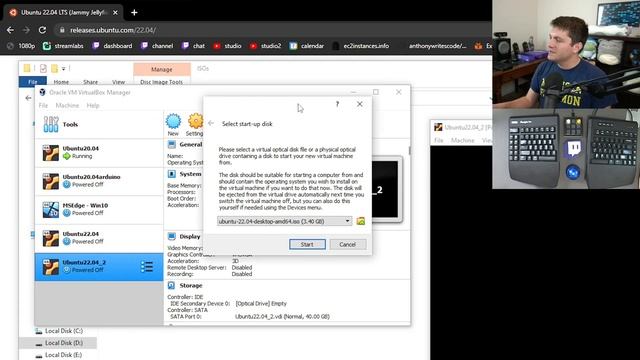Viewport: 640px width, 360px height.
Task: Click the System section icon
Action: pyautogui.click(x=172, y=174)
